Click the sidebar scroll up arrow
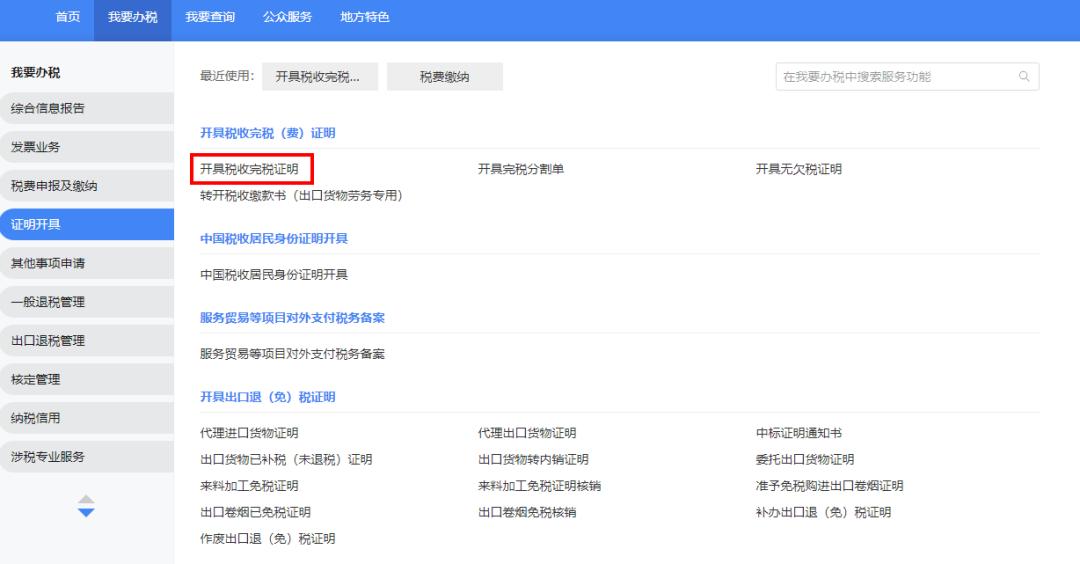This screenshot has height=564, width=1080. coord(86,500)
